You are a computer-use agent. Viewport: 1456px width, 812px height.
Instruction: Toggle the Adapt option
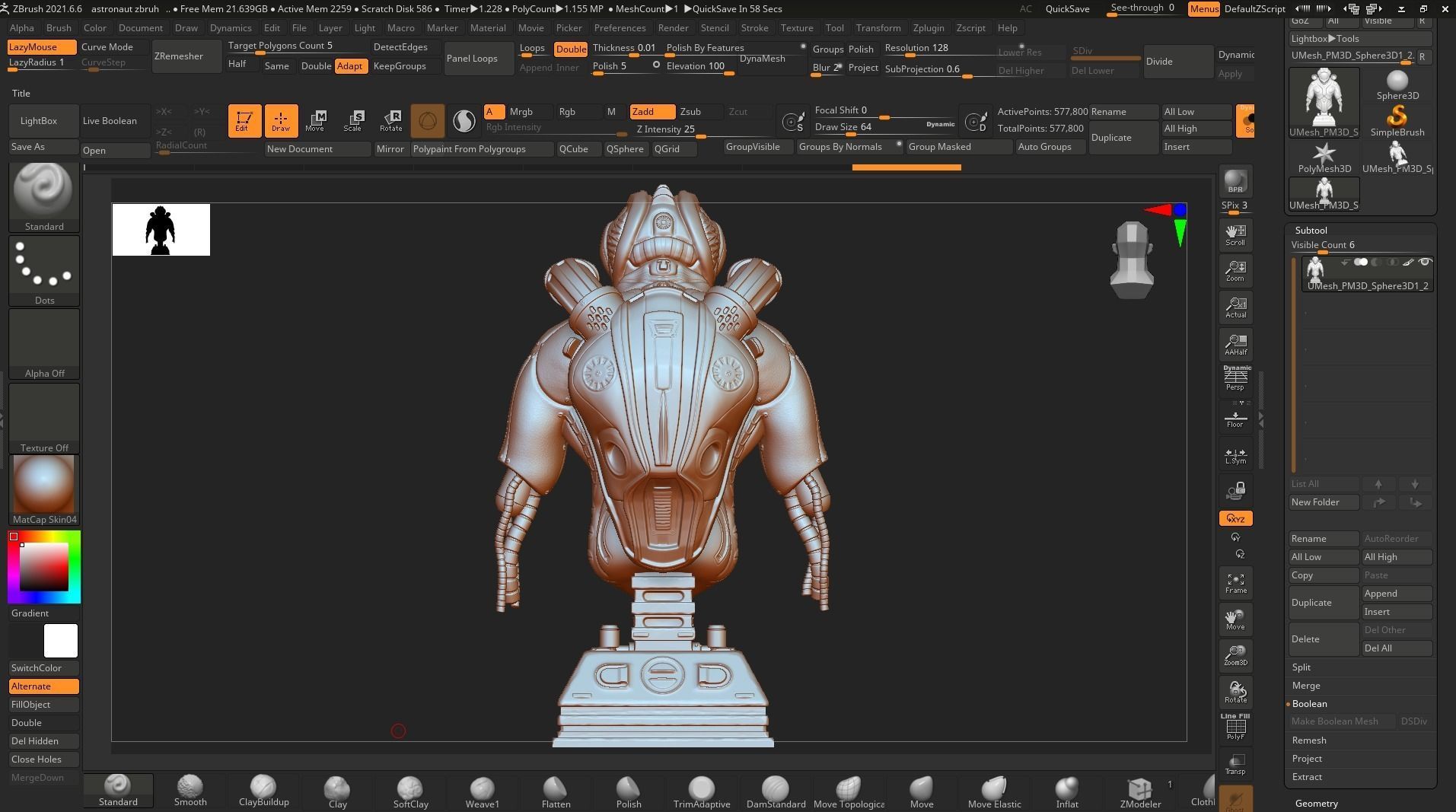click(x=350, y=66)
